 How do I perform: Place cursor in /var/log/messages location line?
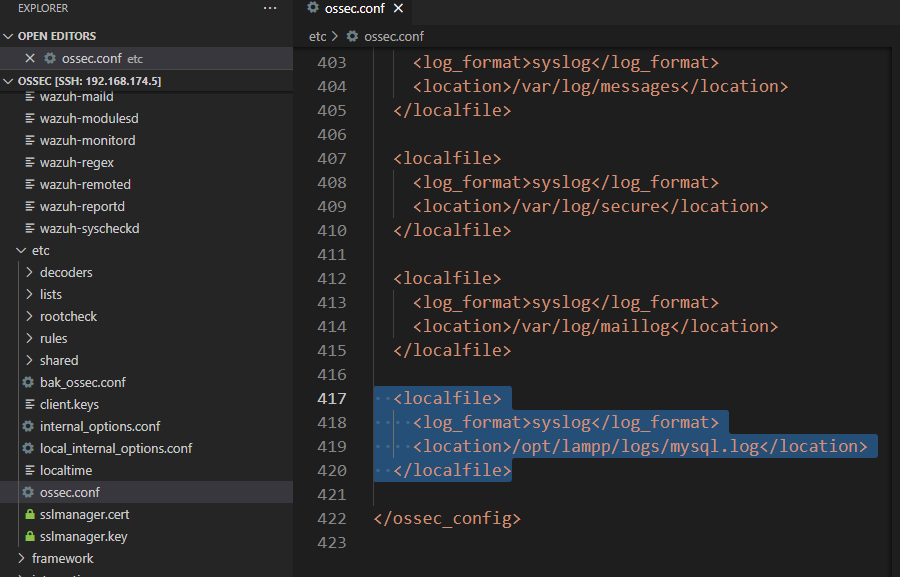click(600, 87)
